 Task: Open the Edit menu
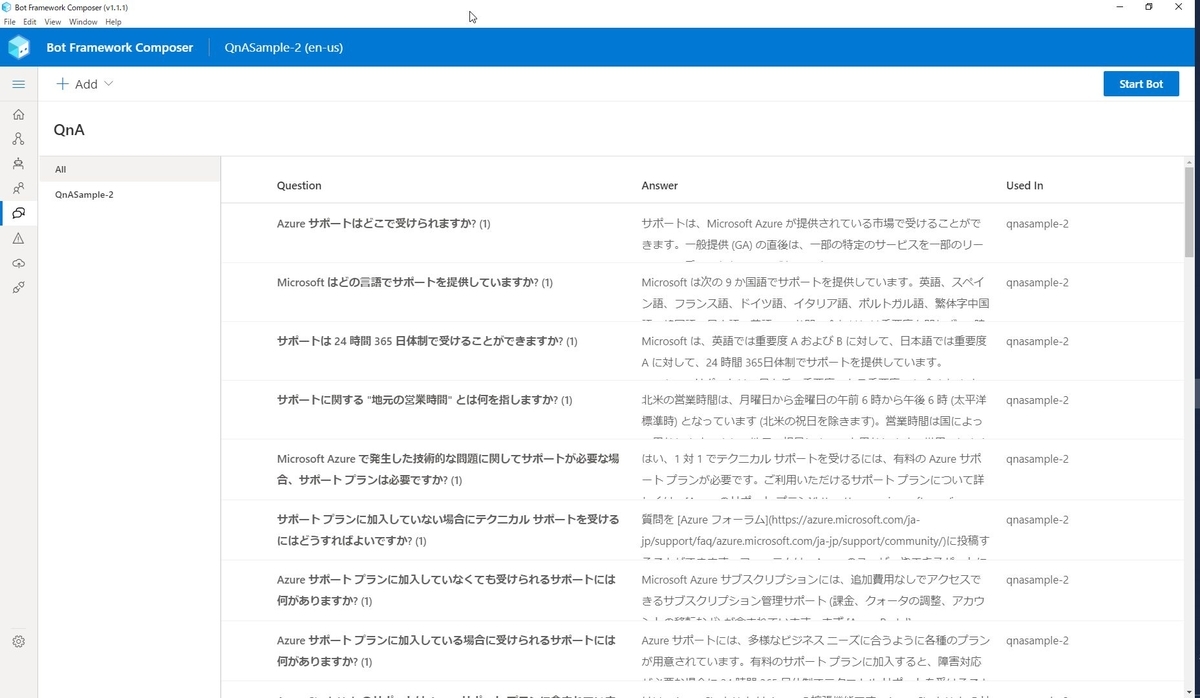[x=29, y=21]
